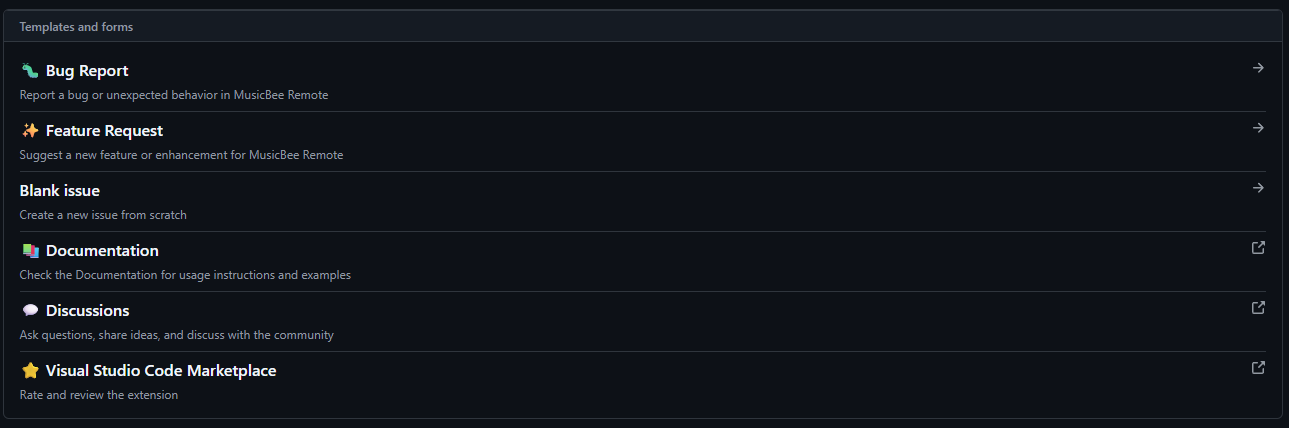The image size is (1289, 428).
Task: Click the speech bubble Discussions icon
Action: pos(30,311)
